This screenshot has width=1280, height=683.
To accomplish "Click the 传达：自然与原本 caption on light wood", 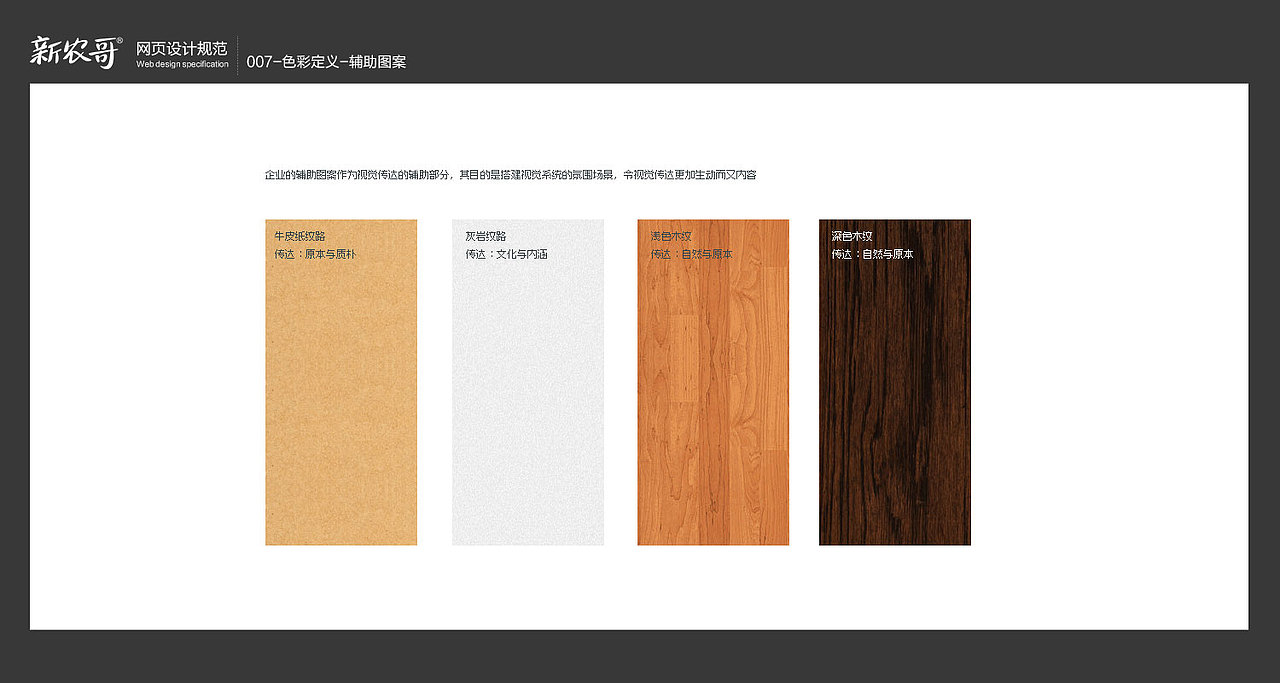I will point(688,254).
